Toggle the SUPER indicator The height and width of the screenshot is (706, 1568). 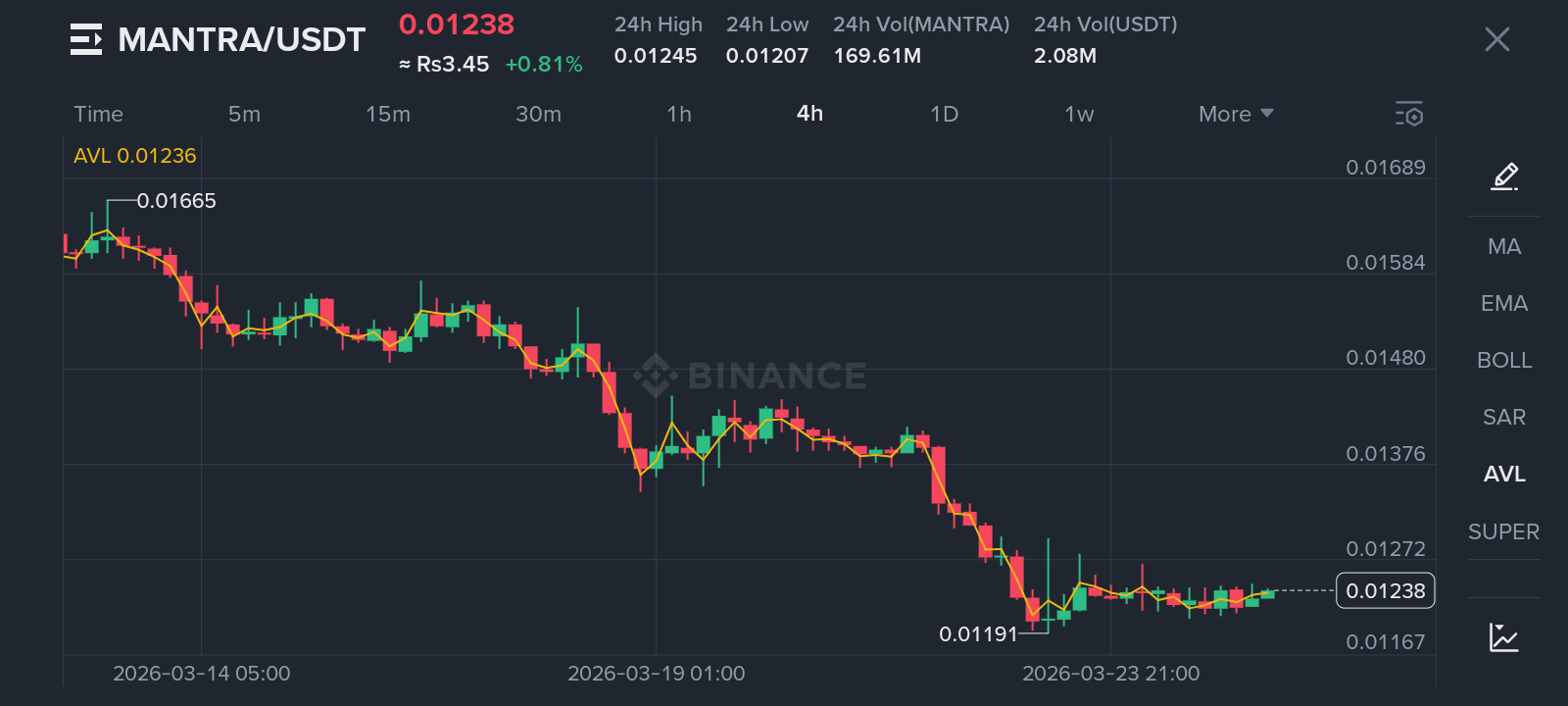1504,531
